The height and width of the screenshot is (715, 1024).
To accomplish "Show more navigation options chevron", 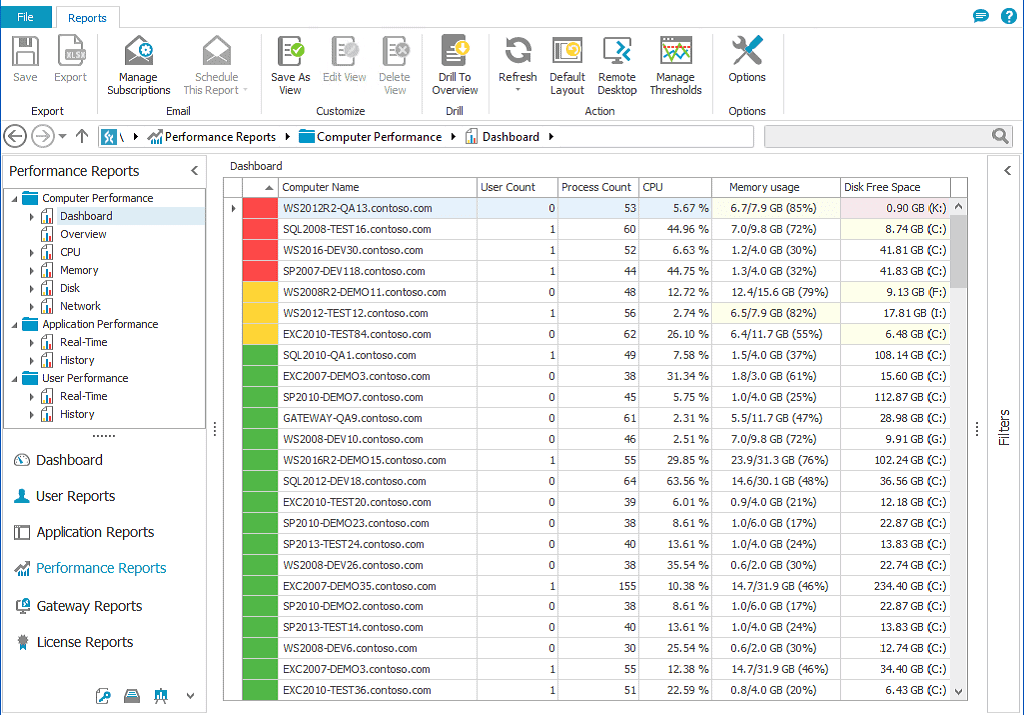I will (x=190, y=696).
